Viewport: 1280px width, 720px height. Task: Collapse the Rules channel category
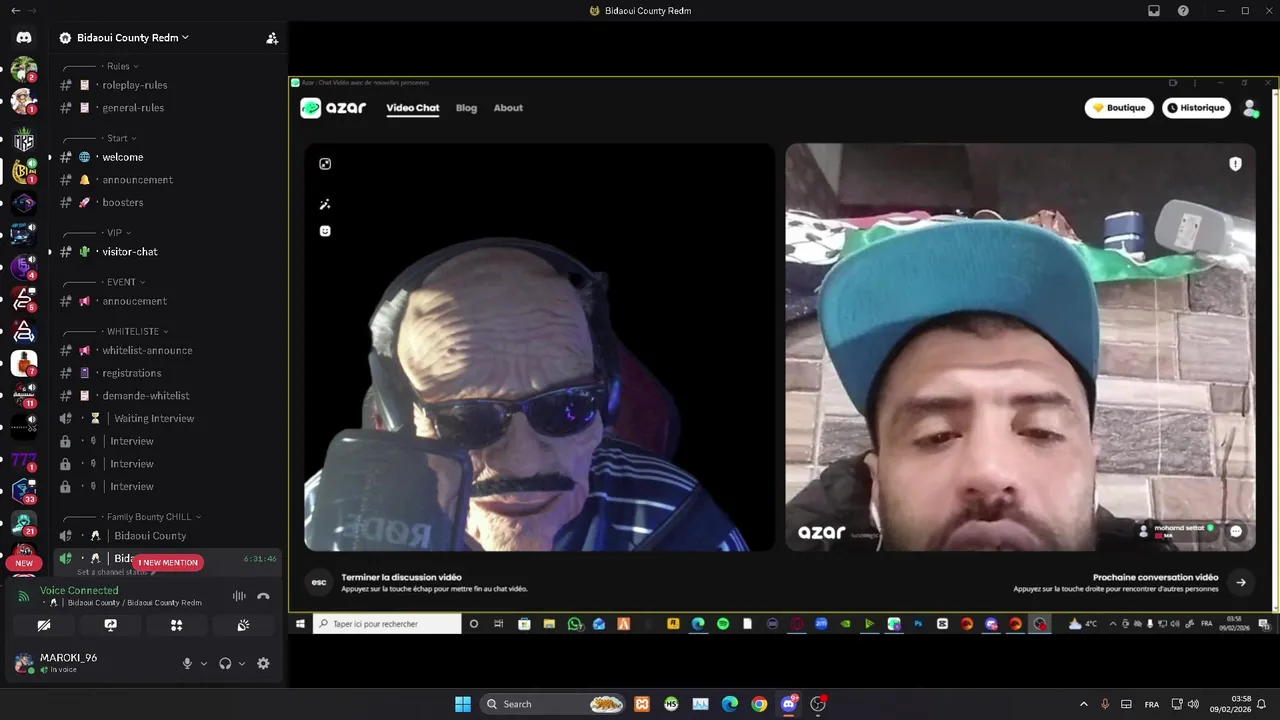tap(123, 66)
